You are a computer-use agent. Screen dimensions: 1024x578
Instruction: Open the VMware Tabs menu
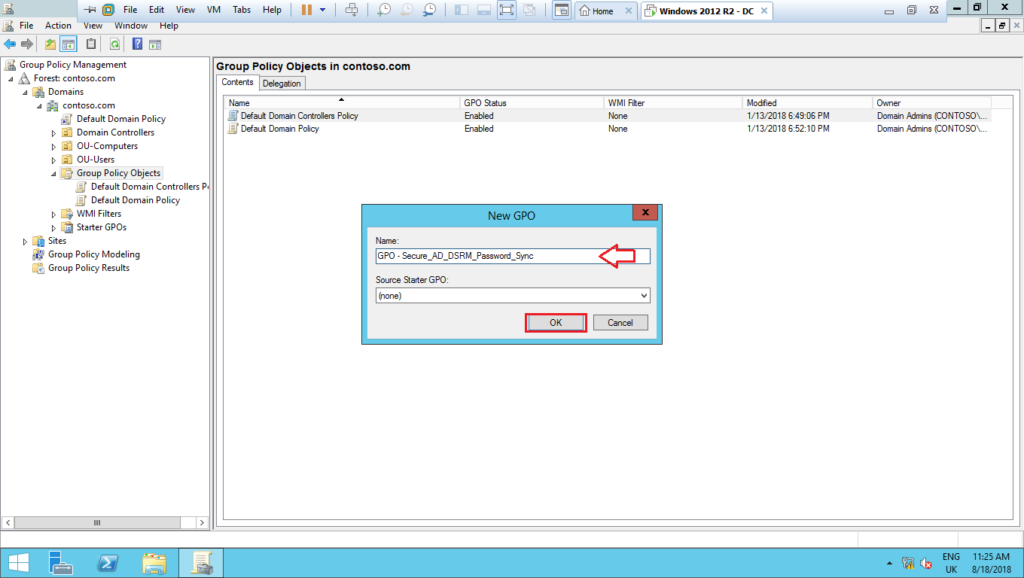coord(242,10)
